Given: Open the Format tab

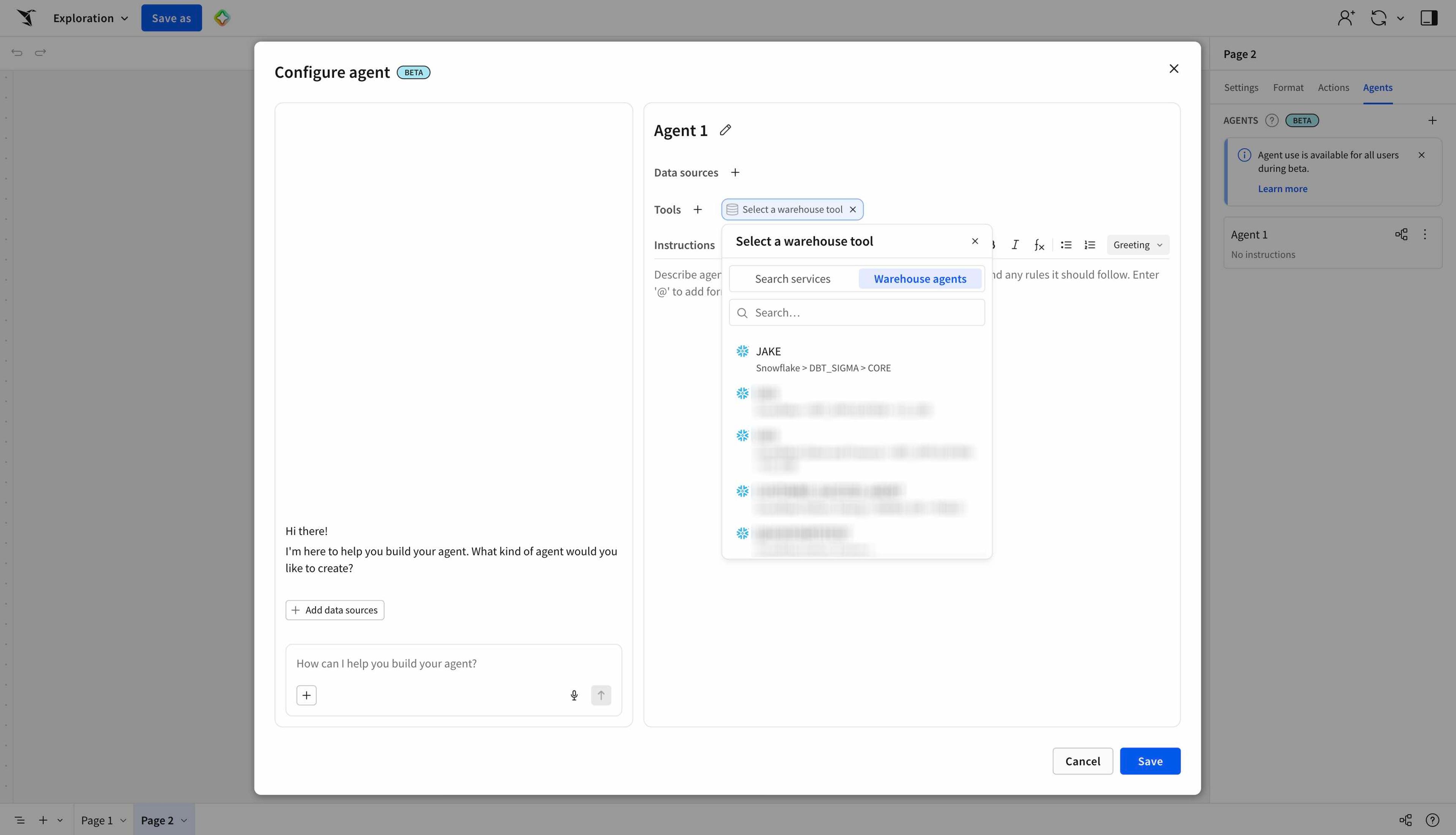Looking at the screenshot, I should 1288,88.
